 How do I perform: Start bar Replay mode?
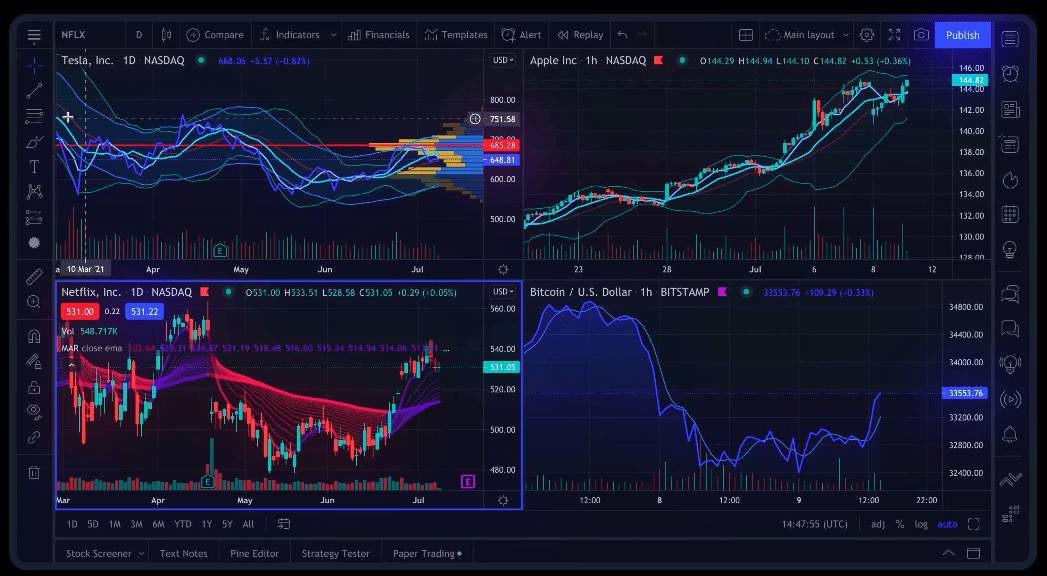[x=579, y=34]
